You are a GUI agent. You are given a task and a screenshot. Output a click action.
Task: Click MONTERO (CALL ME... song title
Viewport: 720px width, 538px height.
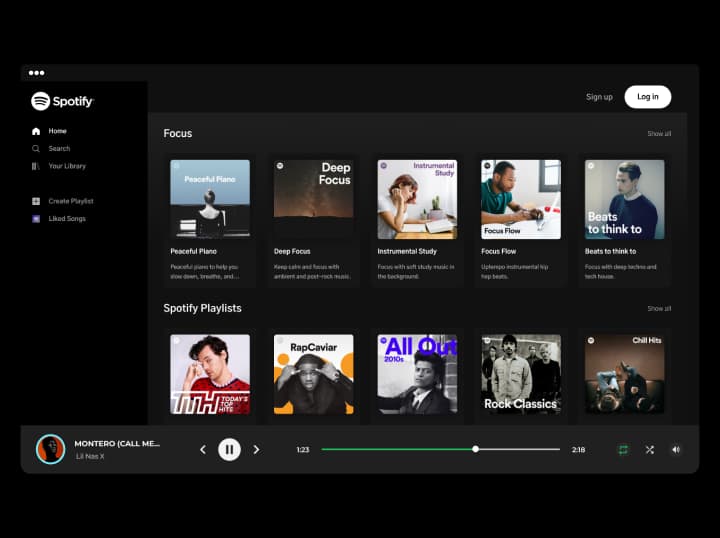[x=117, y=443]
